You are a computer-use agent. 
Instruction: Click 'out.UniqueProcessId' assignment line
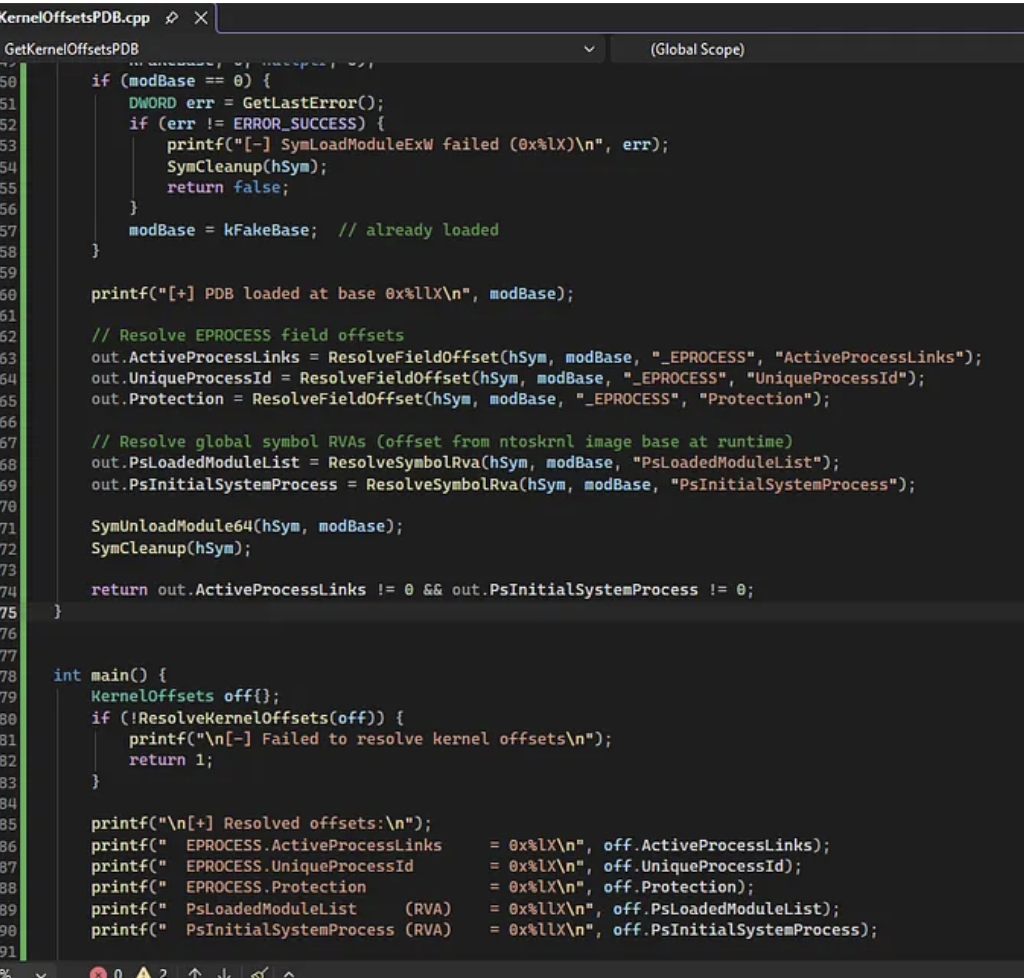(507, 378)
